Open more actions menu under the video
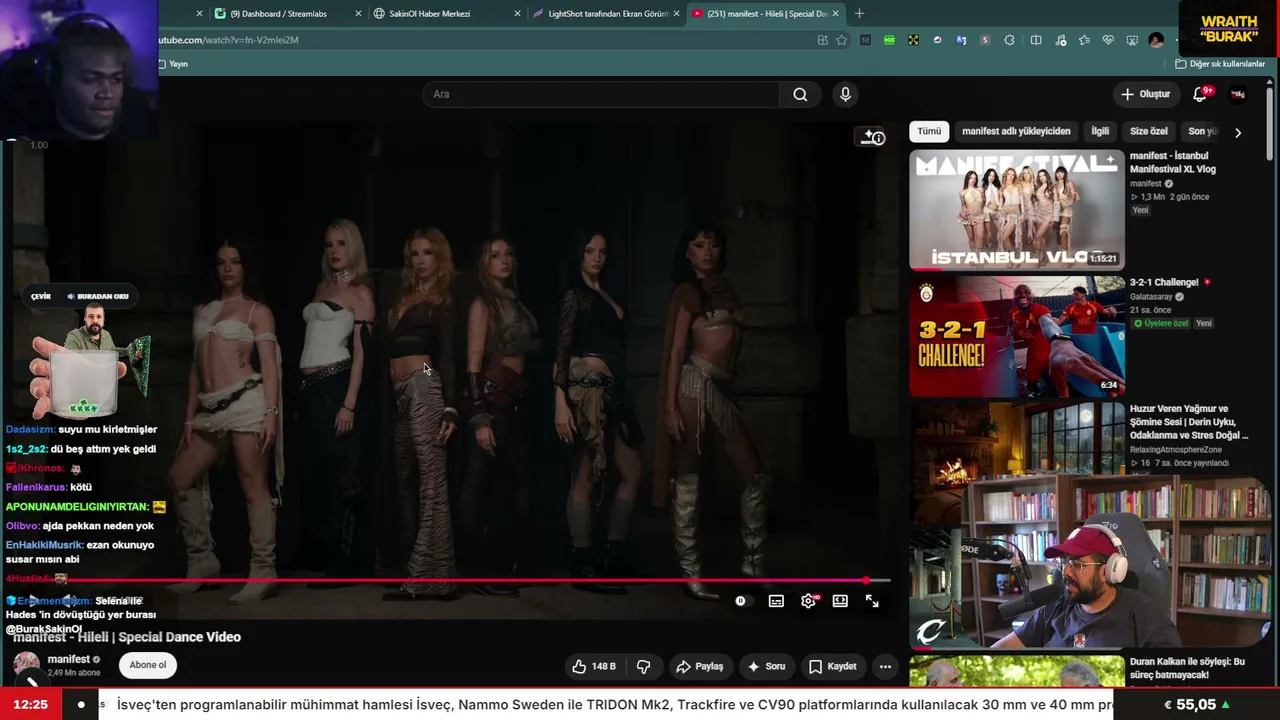 (x=885, y=666)
